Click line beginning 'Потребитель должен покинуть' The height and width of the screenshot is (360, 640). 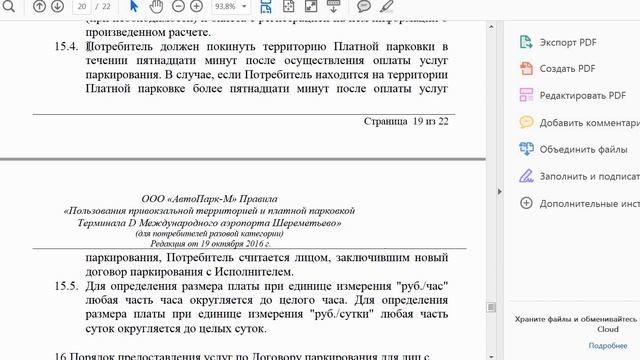[267, 47]
